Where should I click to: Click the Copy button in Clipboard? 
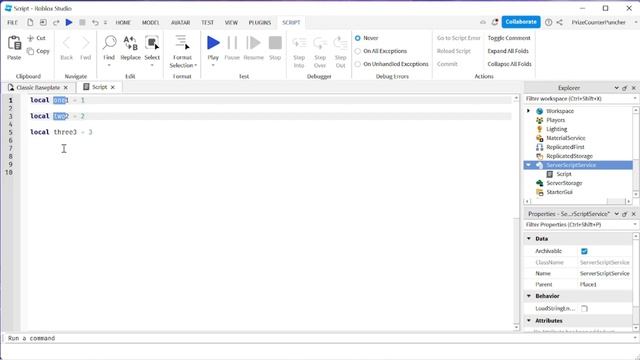click(38, 51)
